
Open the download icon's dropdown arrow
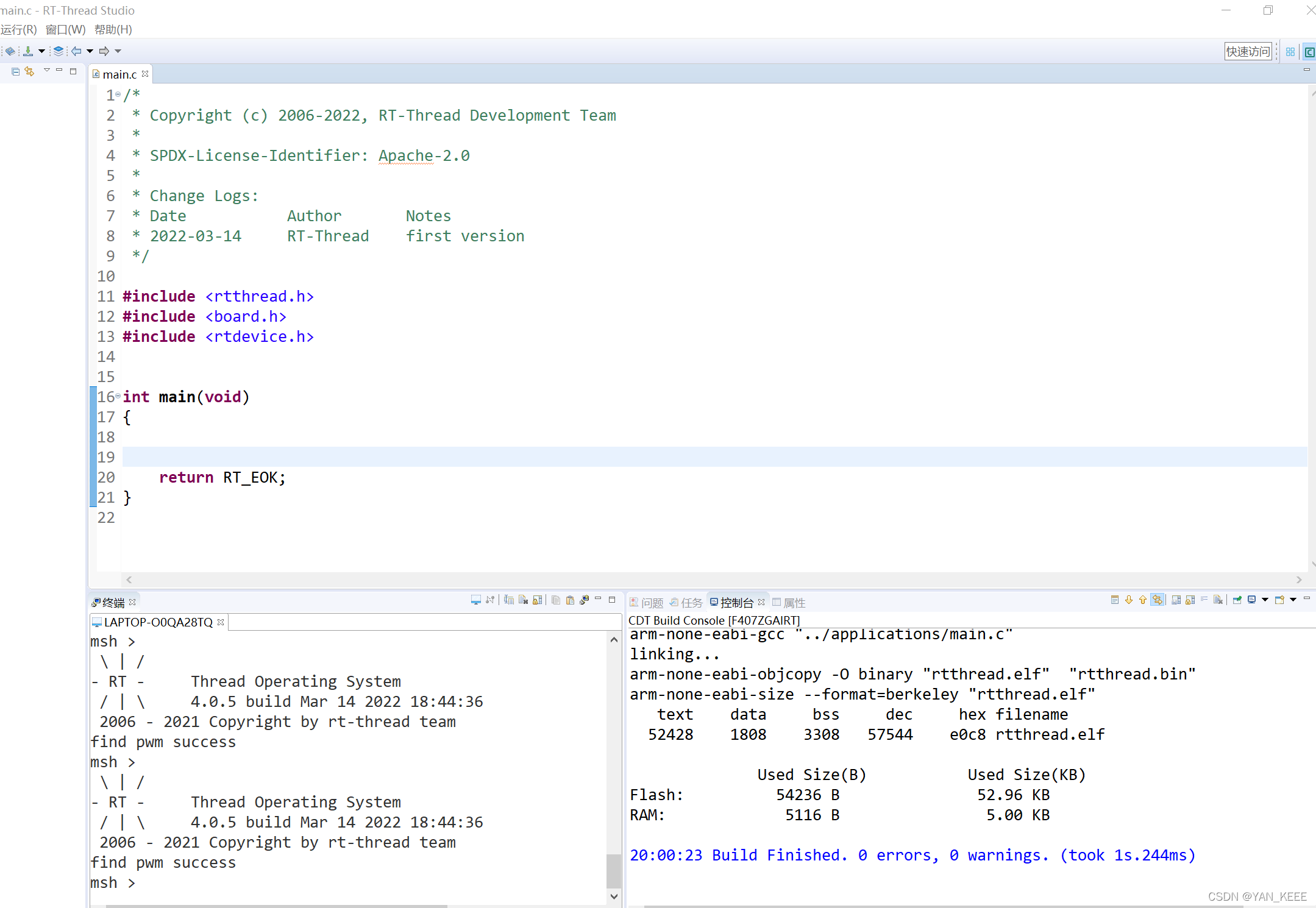tap(41, 51)
